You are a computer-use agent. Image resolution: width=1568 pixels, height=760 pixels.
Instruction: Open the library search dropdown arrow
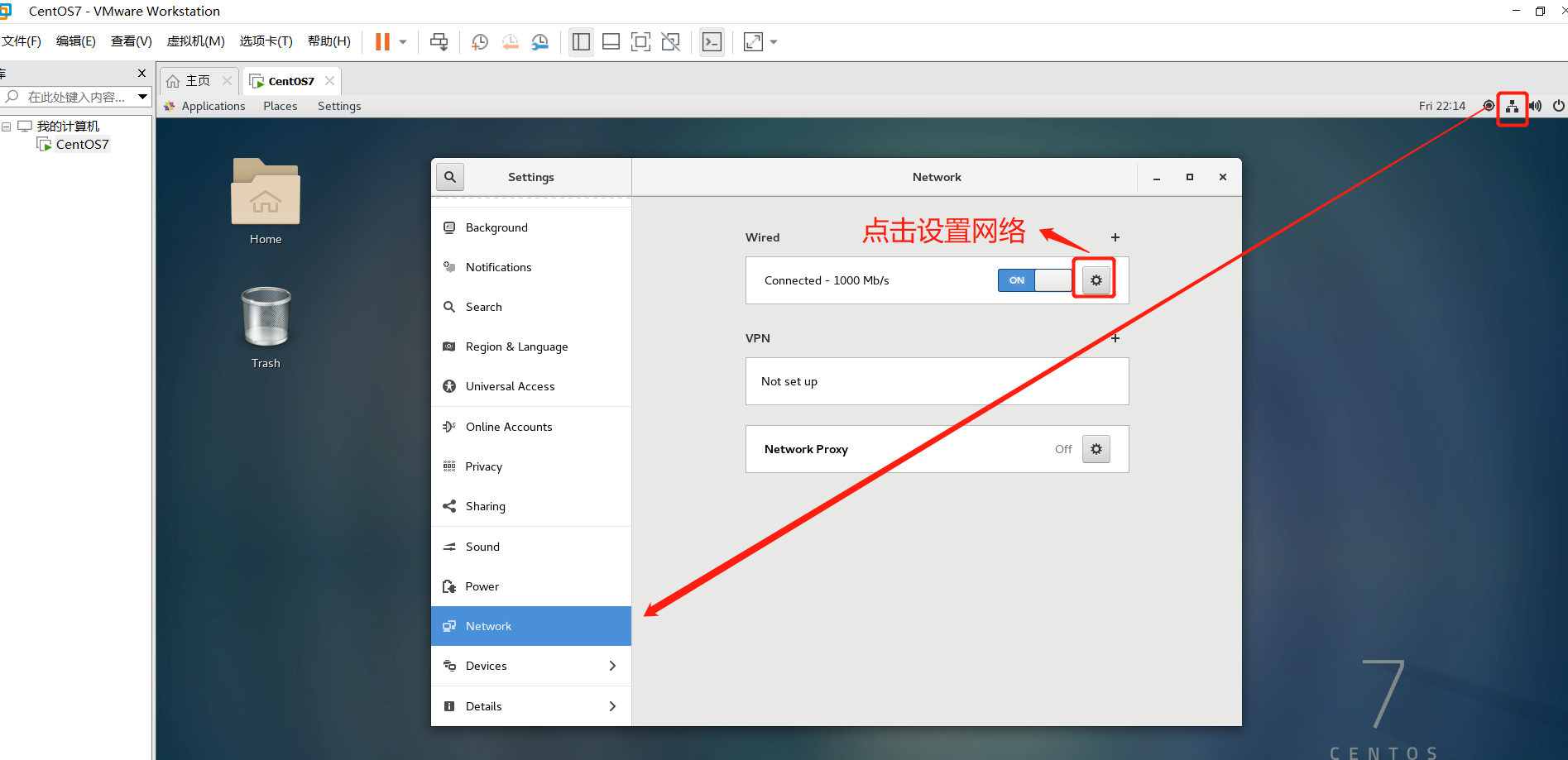143,97
